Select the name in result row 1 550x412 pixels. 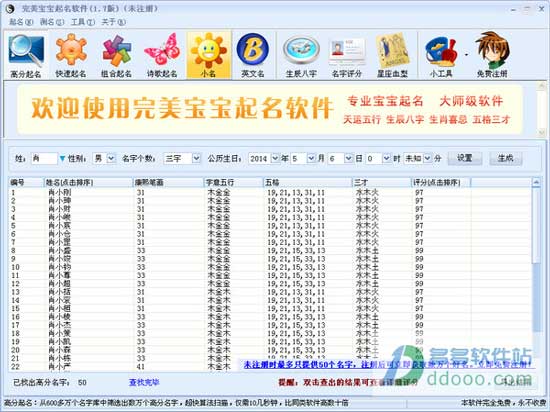click(60, 193)
